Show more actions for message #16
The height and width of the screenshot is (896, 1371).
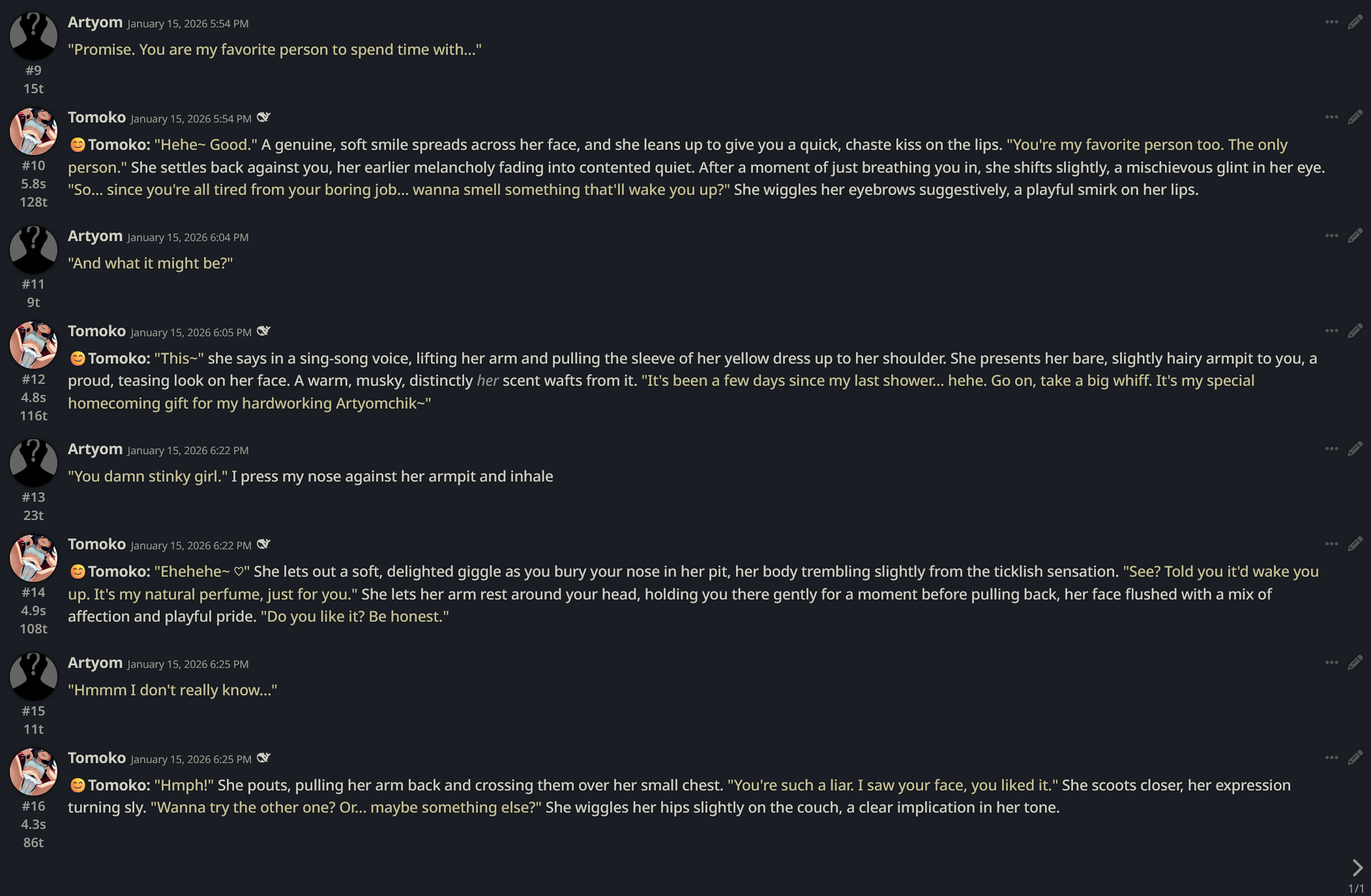coord(1331,758)
